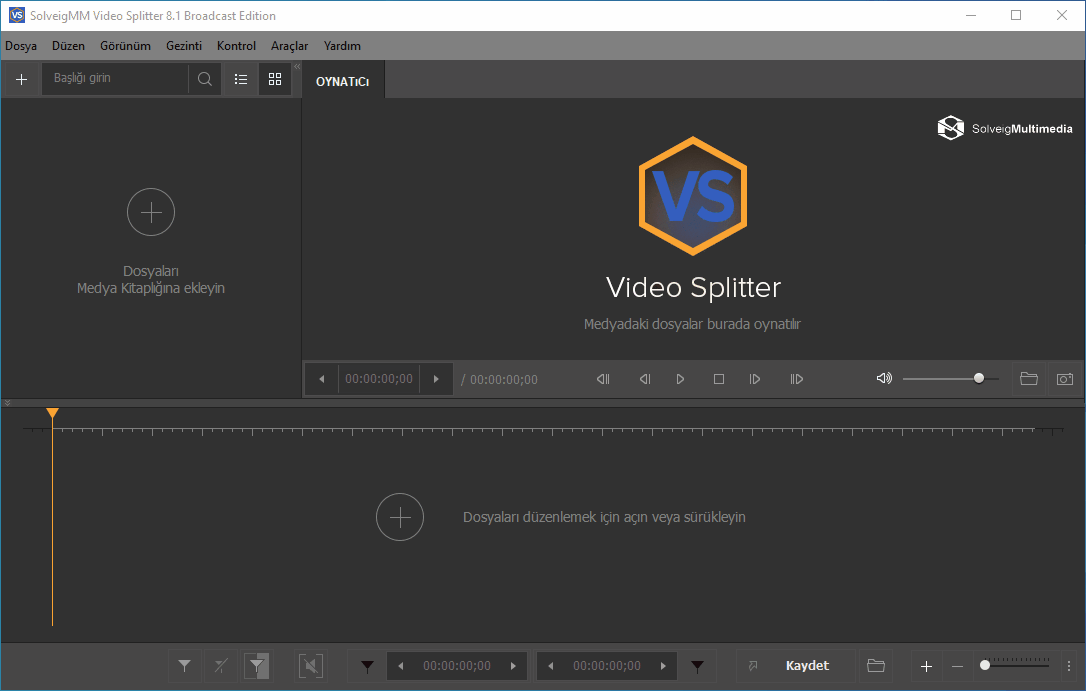Collapse the timeline panel using the small chevron
Screen dimensions: 1086x691
[8, 403]
